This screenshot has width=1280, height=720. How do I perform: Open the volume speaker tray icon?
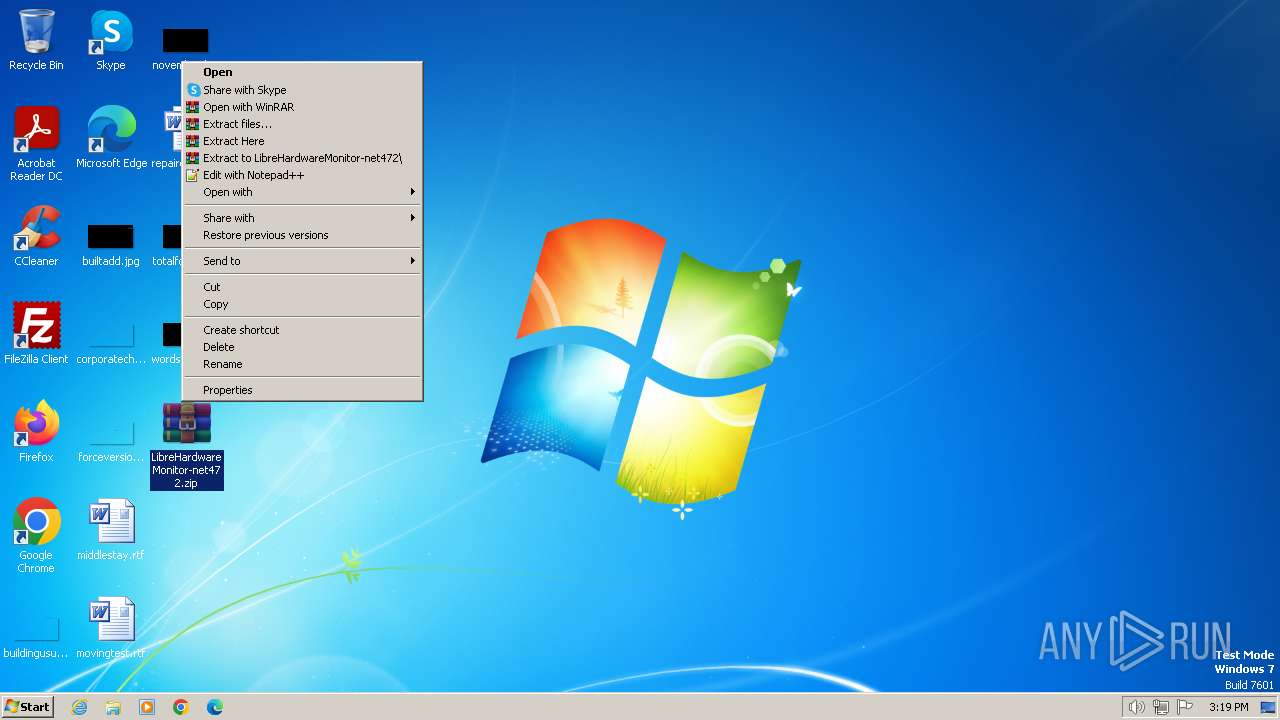coord(1136,707)
